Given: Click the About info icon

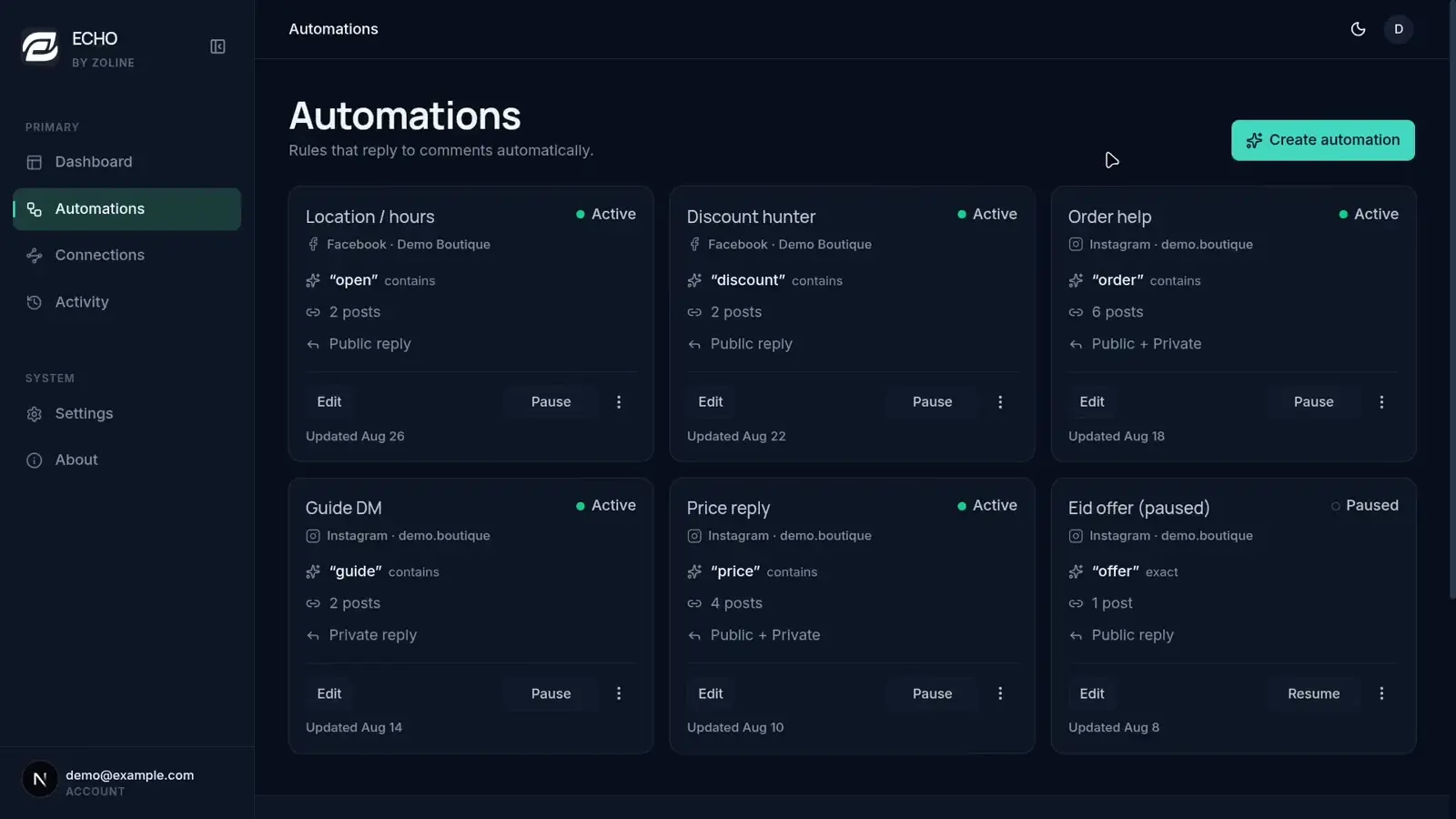Looking at the screenshot, I should click(x=35, y=460).
